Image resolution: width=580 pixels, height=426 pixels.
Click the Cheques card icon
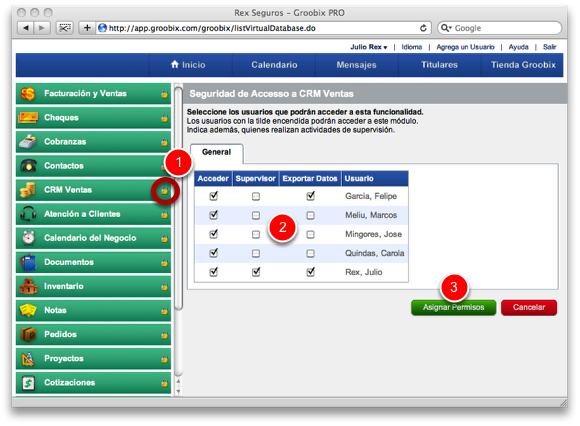pyautogui.click(x=28, y=118)
